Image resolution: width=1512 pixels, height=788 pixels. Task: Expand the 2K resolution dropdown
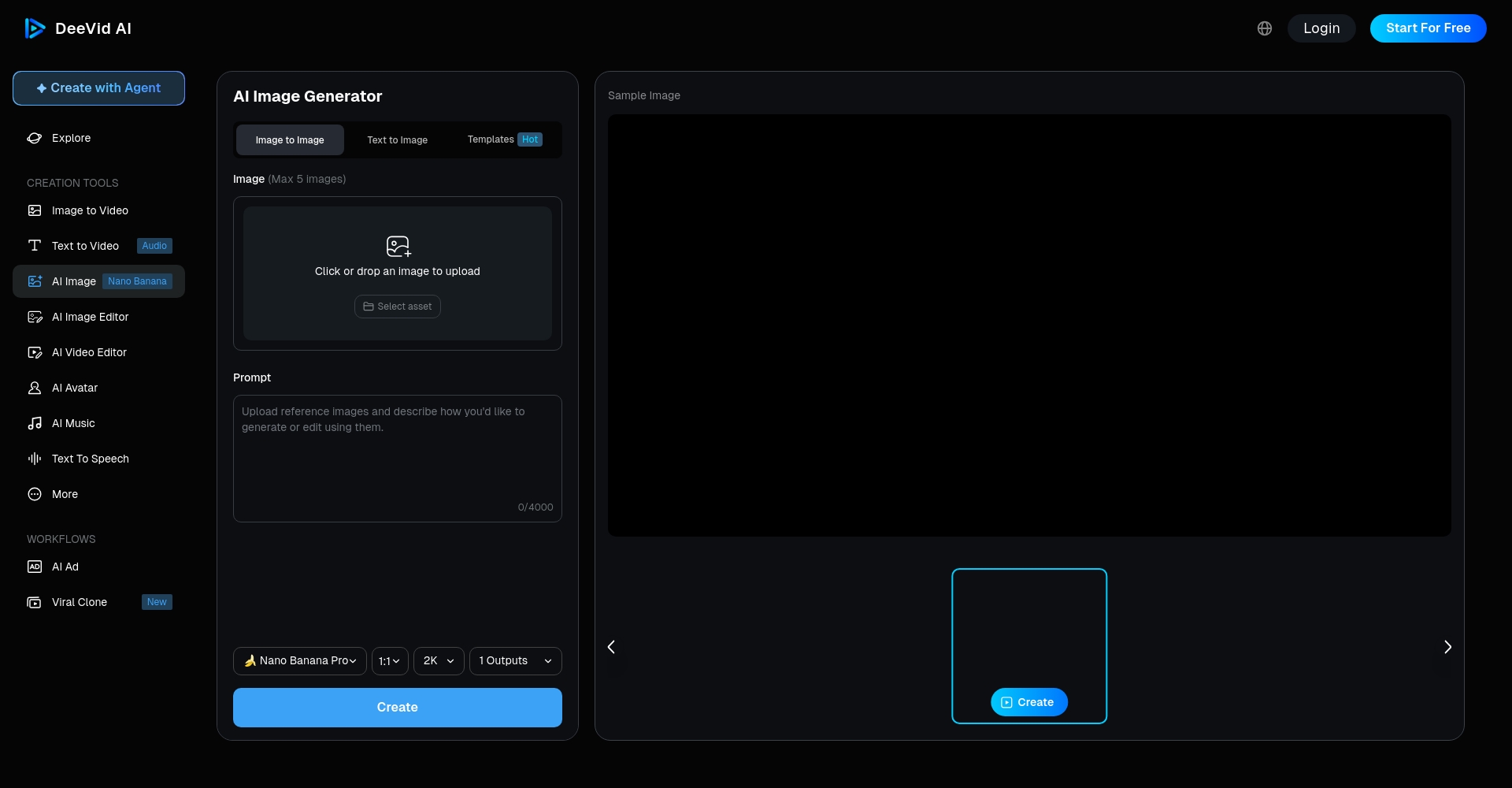[439, 661]
